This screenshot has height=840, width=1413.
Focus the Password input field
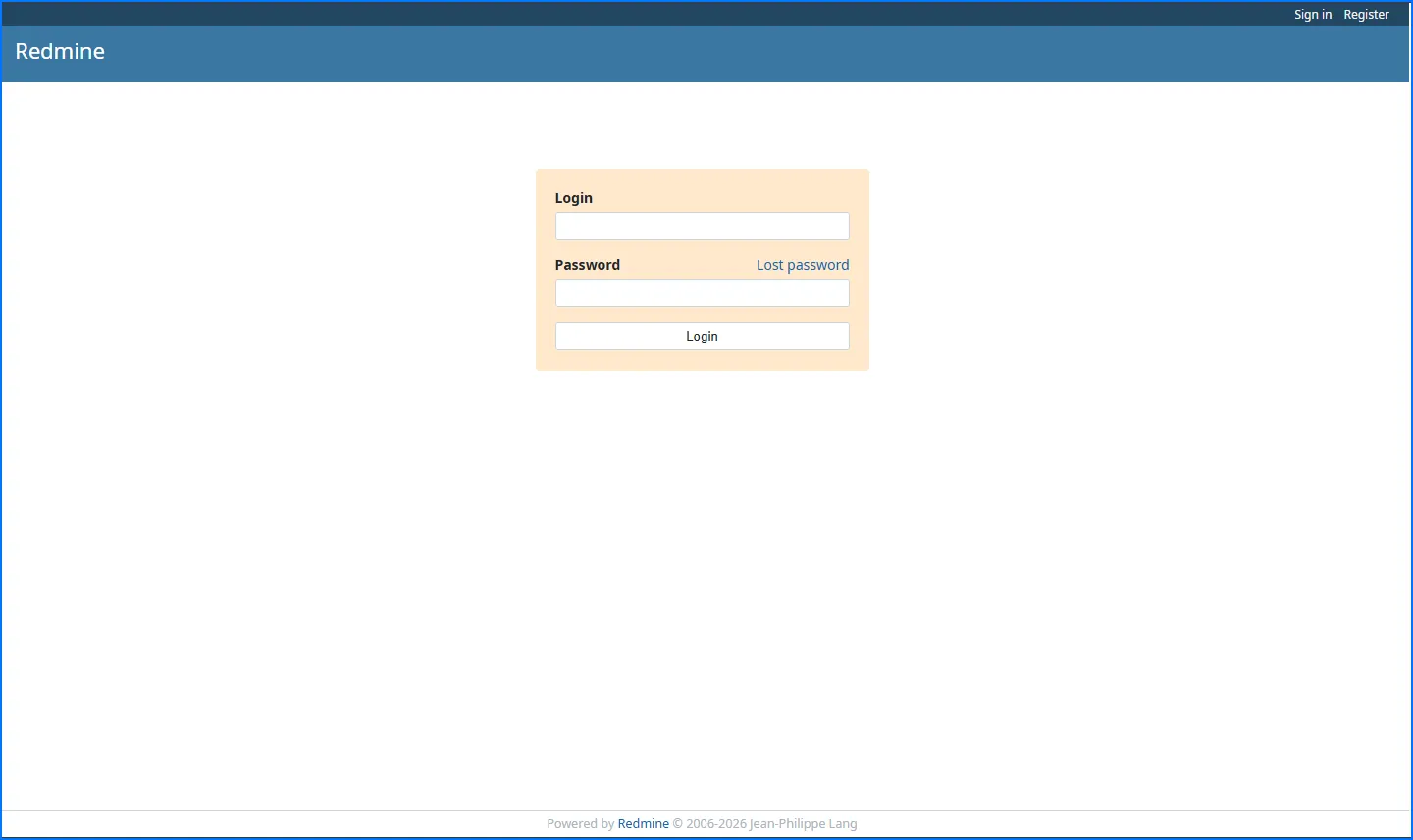coord(703,293)
